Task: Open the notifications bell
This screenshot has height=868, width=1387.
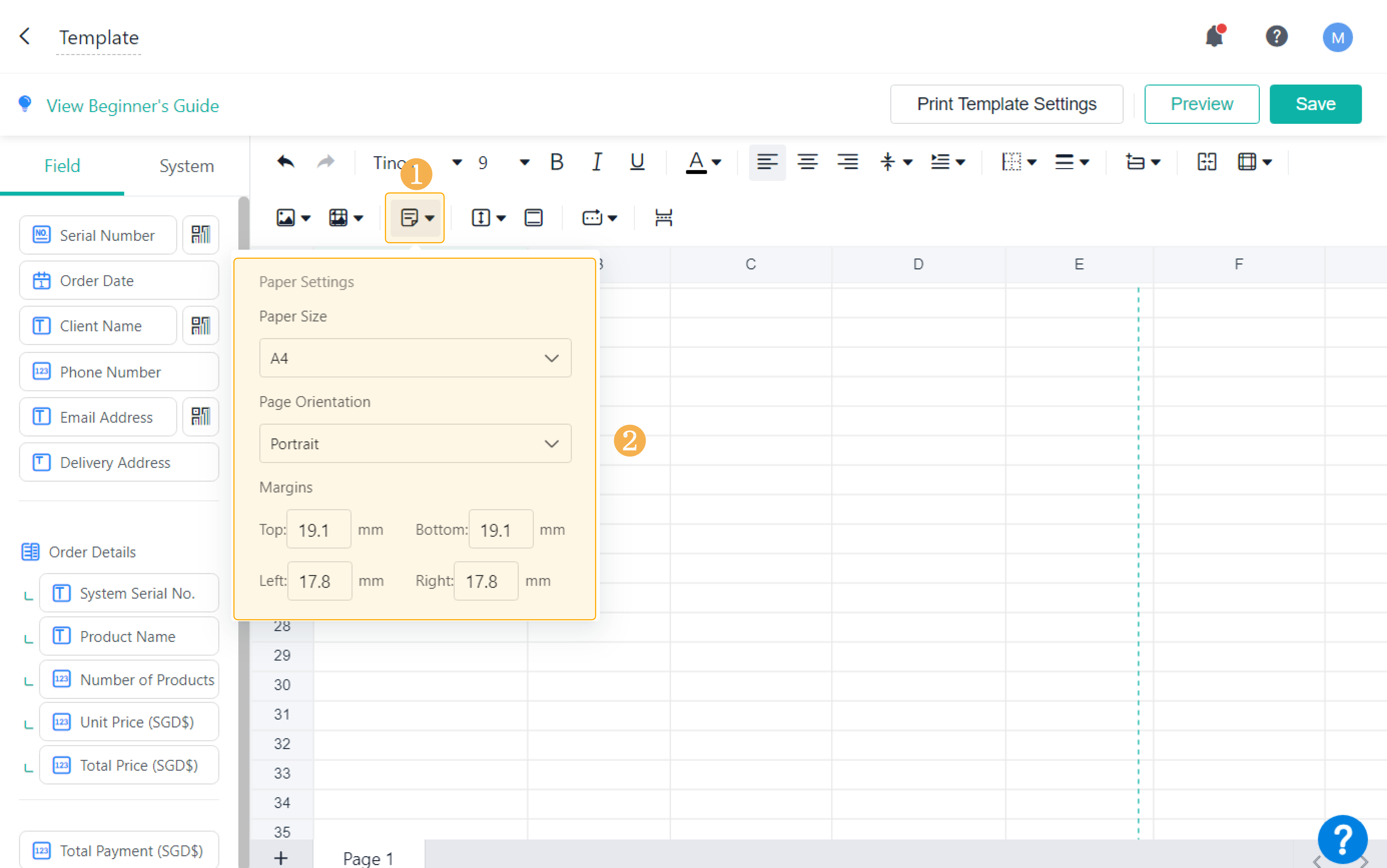Action: [x=1214, y=37]
